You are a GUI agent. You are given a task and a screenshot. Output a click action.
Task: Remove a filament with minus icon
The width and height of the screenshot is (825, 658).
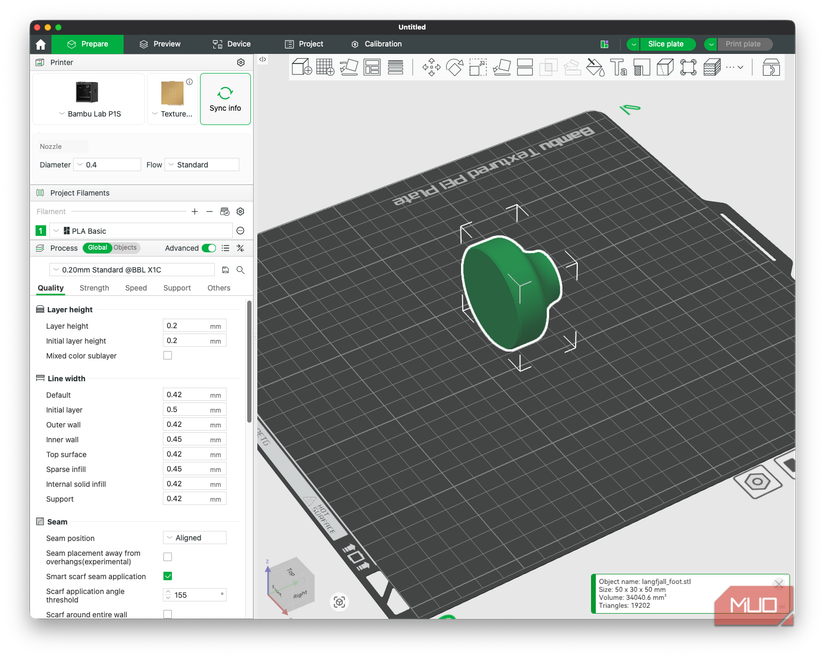tap(209, 211)
